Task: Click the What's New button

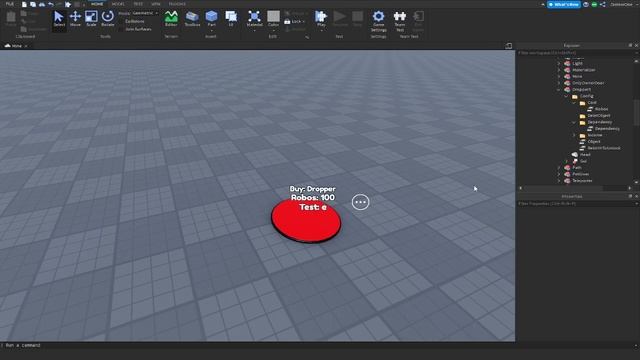Action: (x=564, y=4)
